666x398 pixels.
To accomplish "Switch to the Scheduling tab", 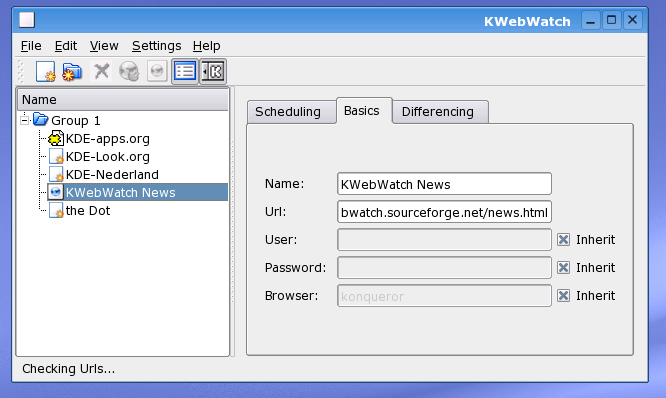I will (x=291, y=112).
